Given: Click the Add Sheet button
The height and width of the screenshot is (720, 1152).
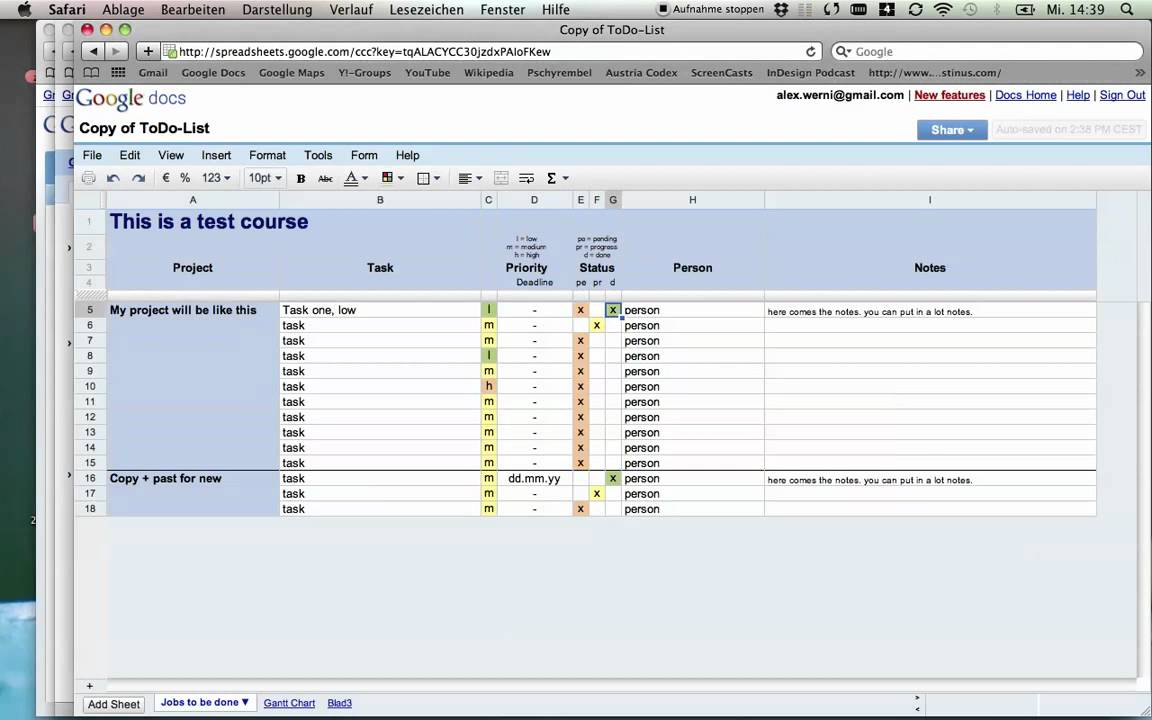Looking at the screenshot, I should coord(114,704).
